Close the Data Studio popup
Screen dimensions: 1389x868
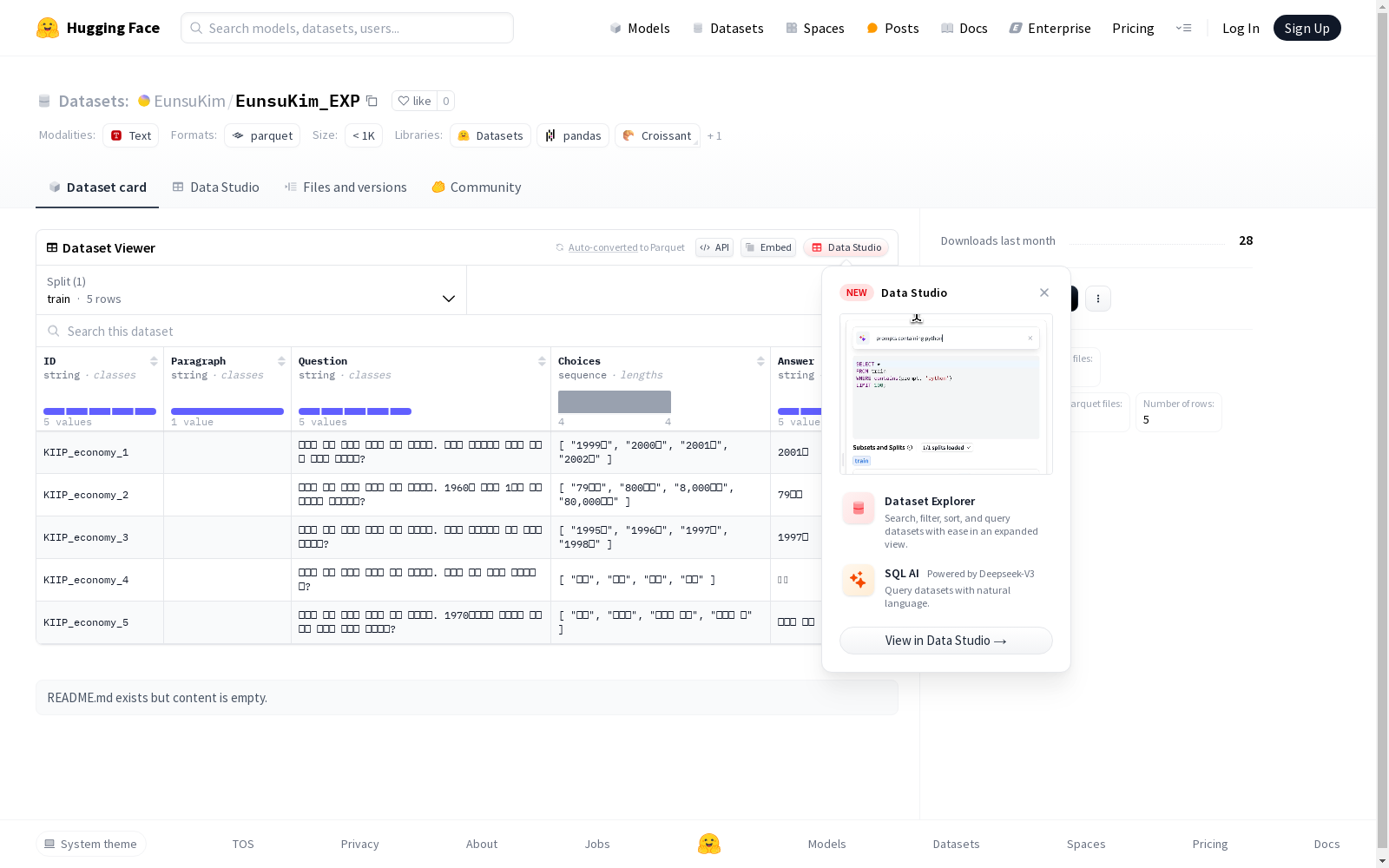[1044, 293]
